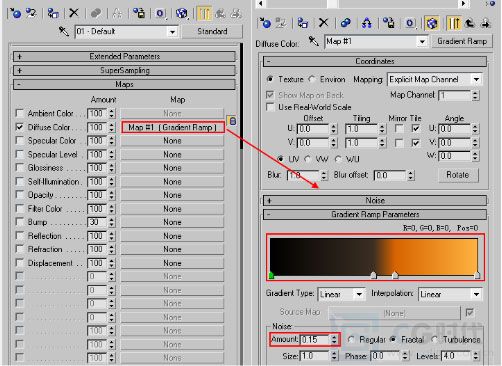Expand the Noise rollout header

(375, 200)
